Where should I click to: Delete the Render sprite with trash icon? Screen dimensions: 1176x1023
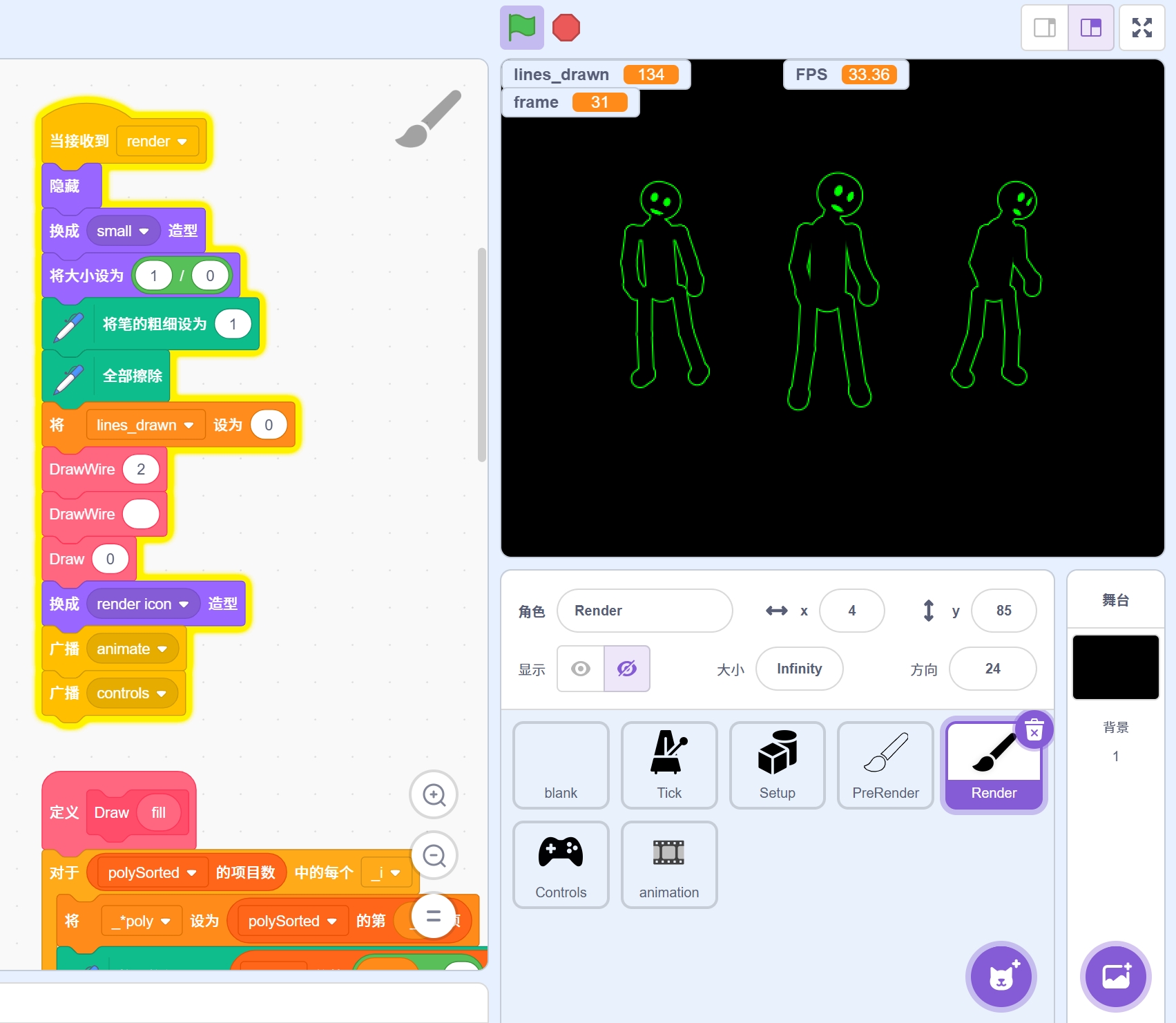coord(1034,731)
